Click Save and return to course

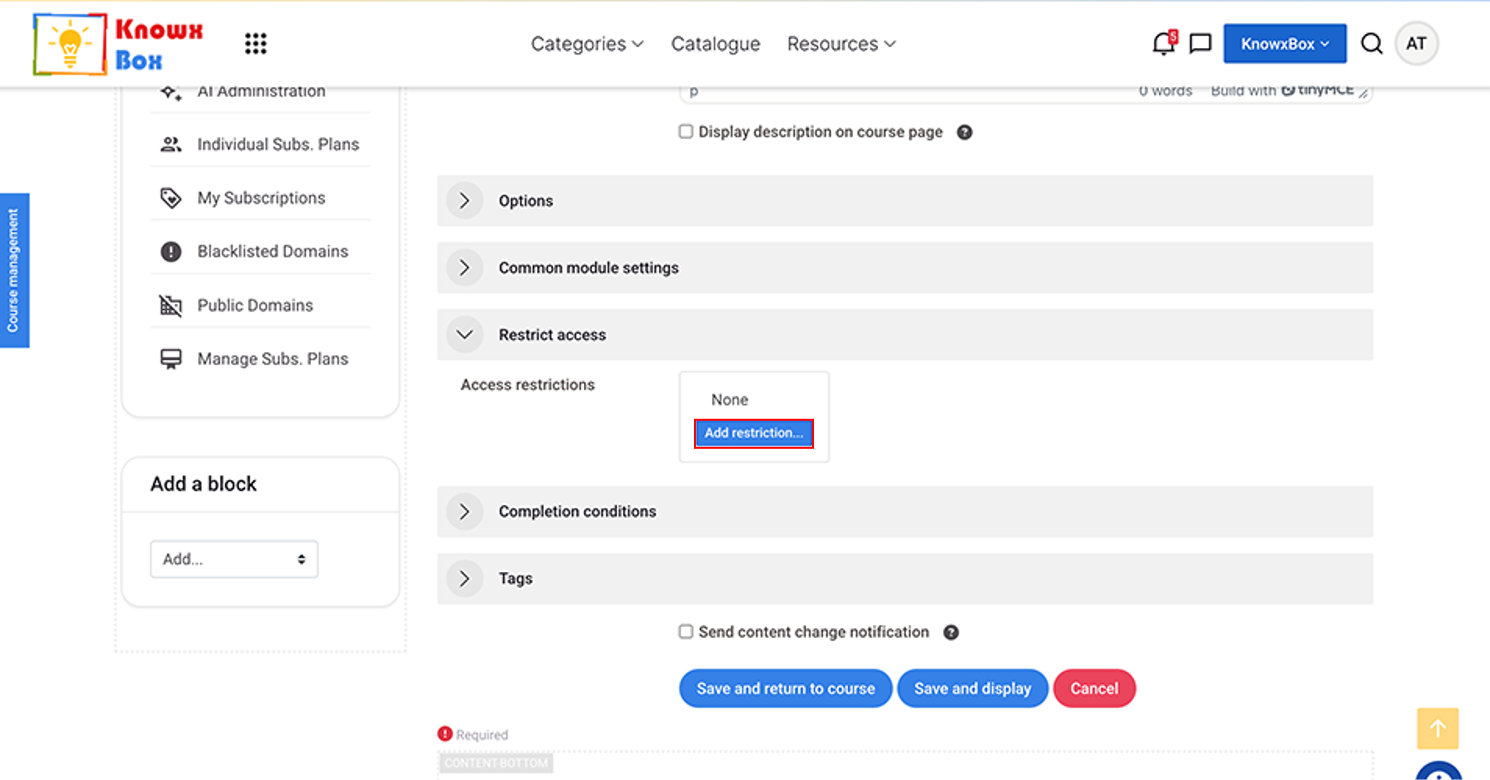pyautogui.click(x=786, y=688)
